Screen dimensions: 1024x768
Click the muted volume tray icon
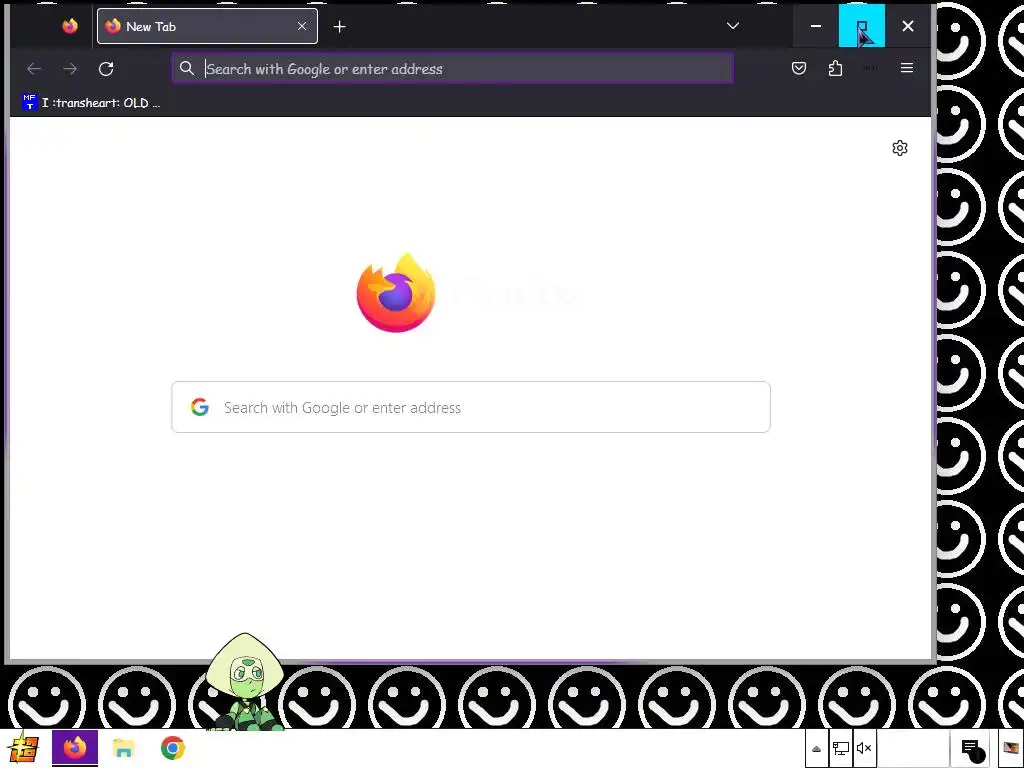coord(864,748)
